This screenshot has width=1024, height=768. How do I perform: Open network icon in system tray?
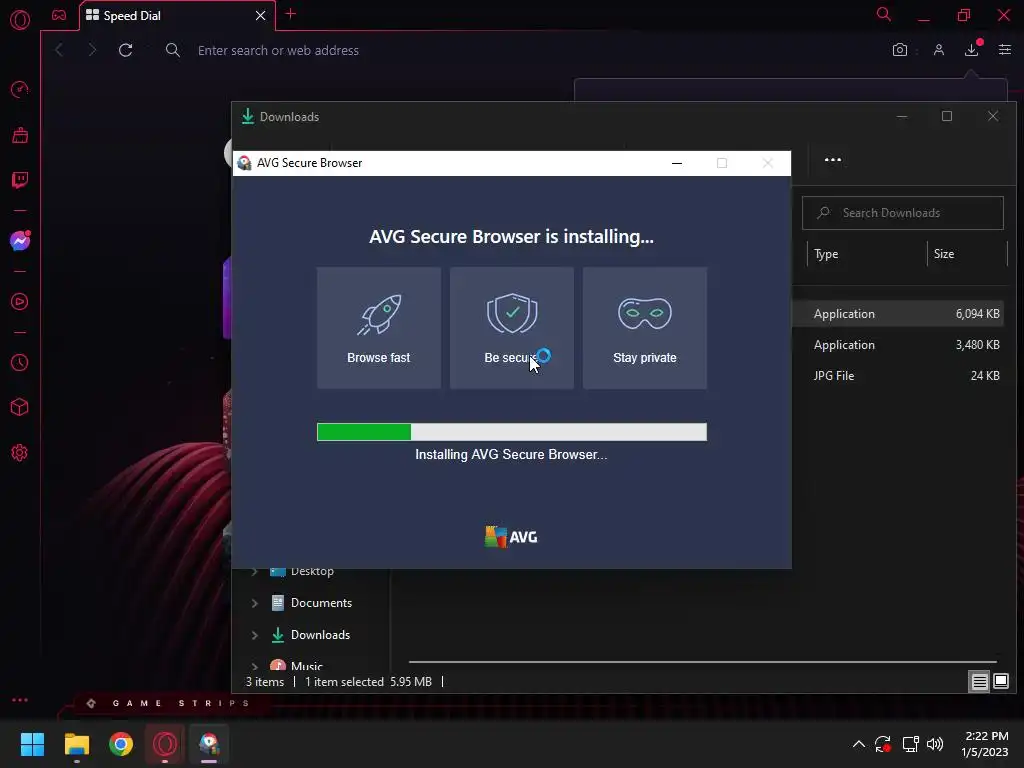910,744
